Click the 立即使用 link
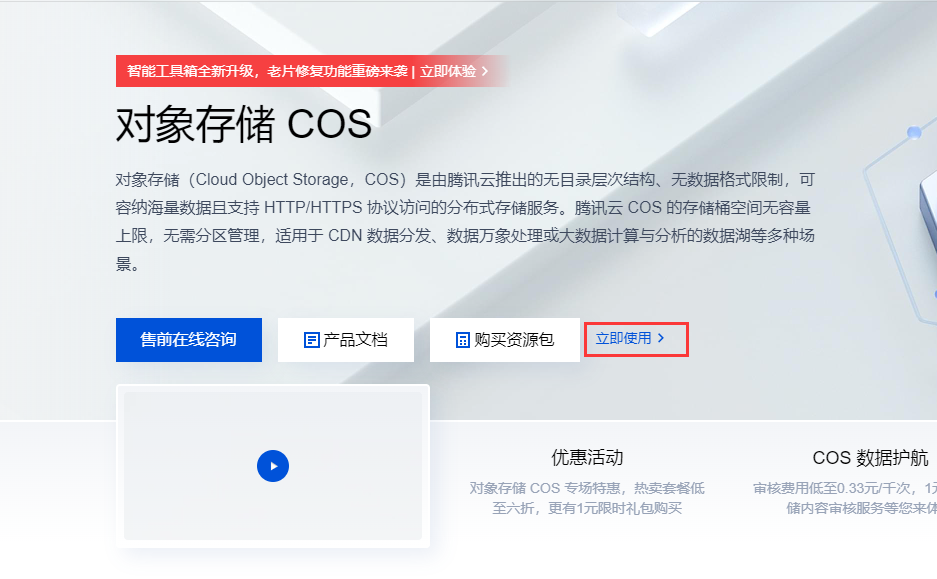Image resolution: width=937 pixels, height=579 pixels. pos(630,338)
